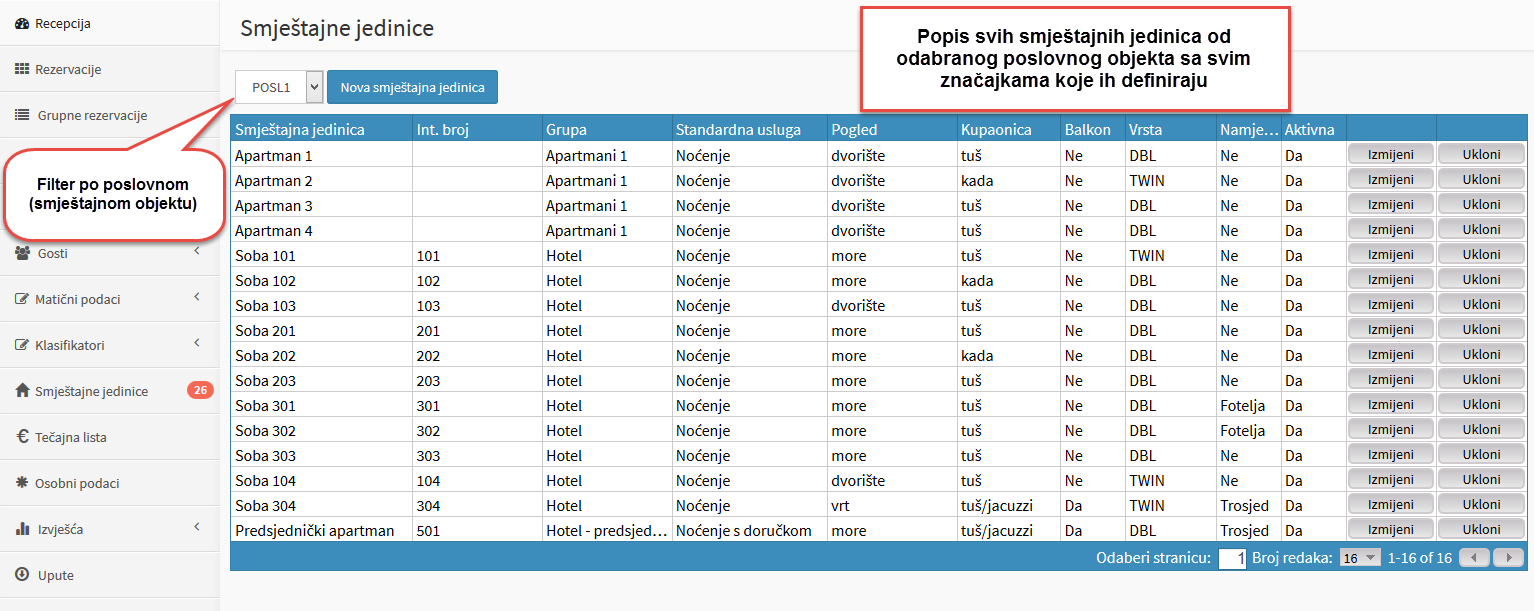Screen dimensions: 1534x611
Task: Click Izmijeni for Soba 104
Action: pos(1391,479)
